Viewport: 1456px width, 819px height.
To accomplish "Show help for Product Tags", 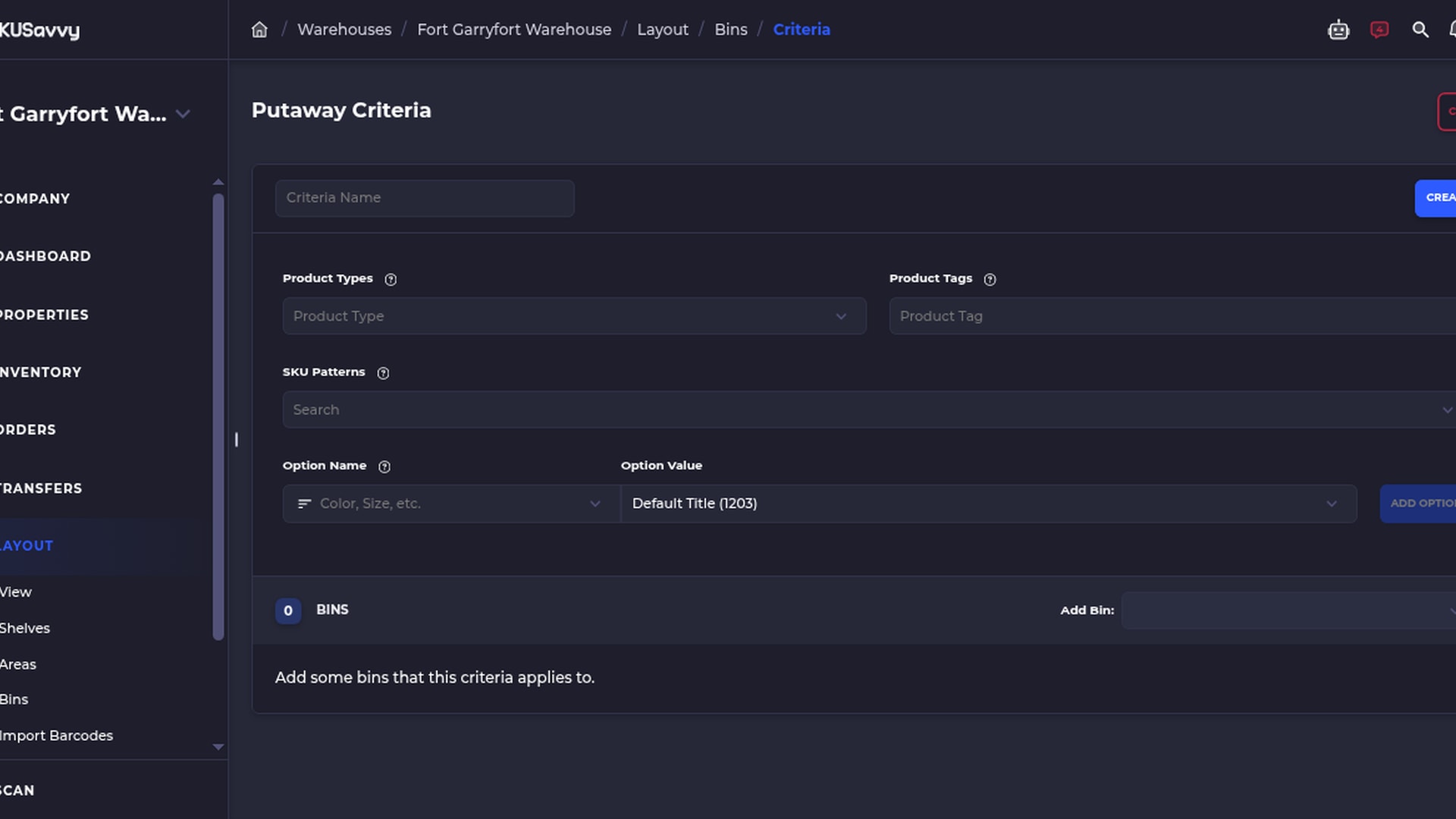I will coord(990,279).
